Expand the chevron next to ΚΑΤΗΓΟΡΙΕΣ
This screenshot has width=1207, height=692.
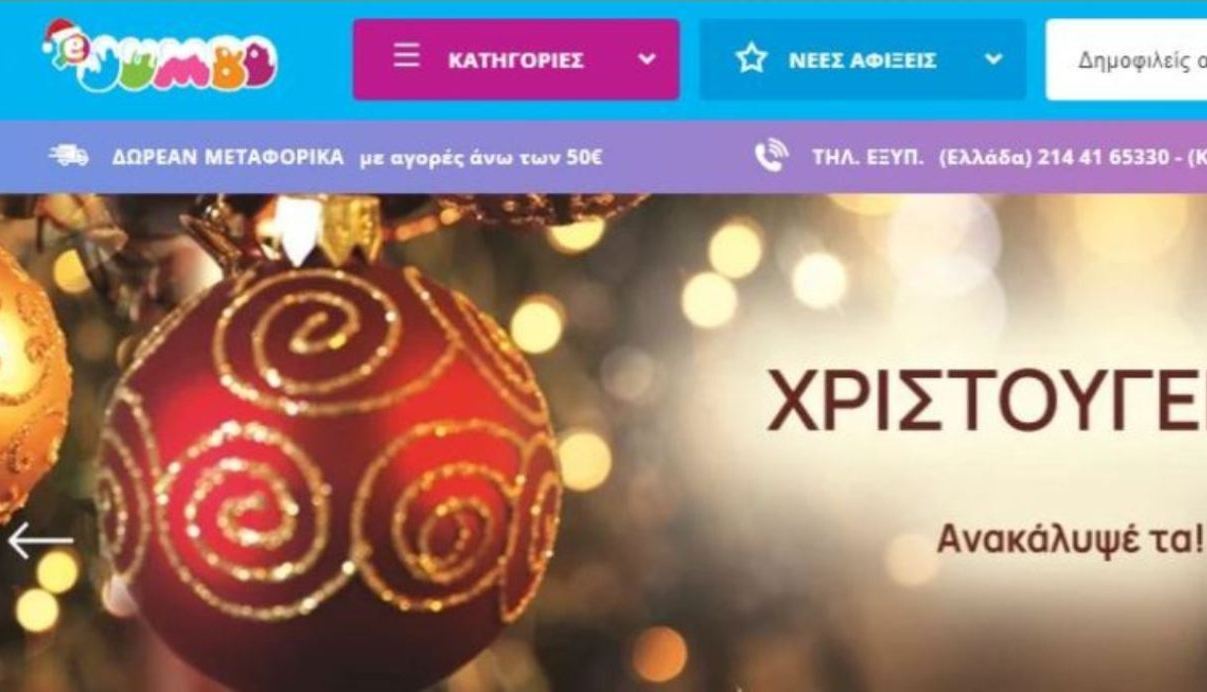click(x=647, y=60)
